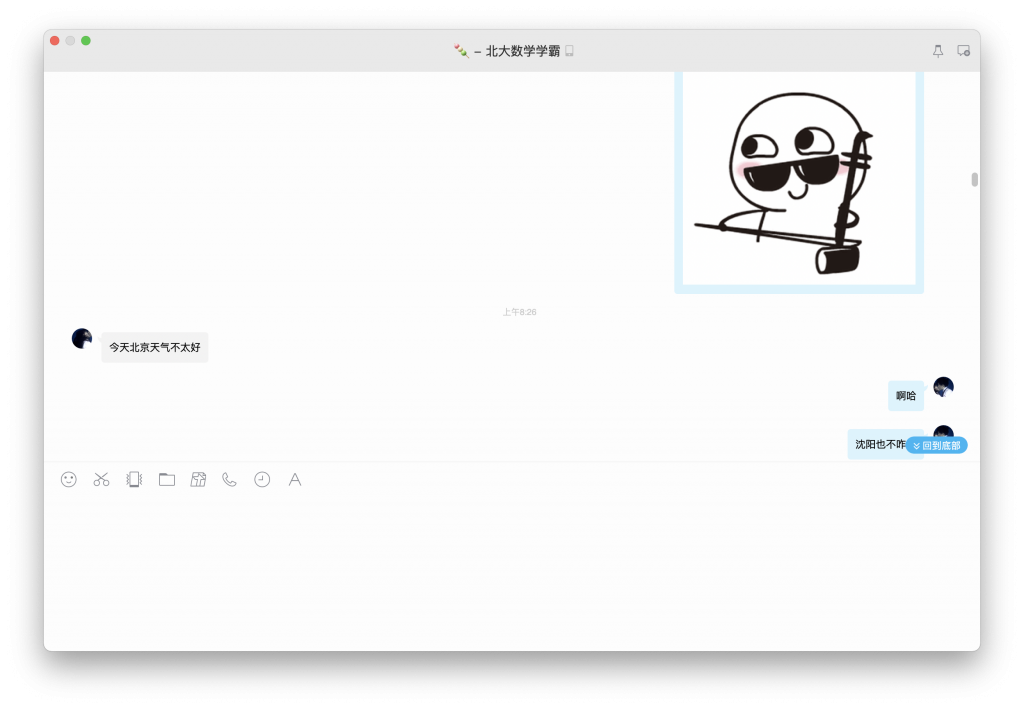Select the message bubble 今天北京天气不太好
Screen dimensions: 1024x709
pos(154,347)
